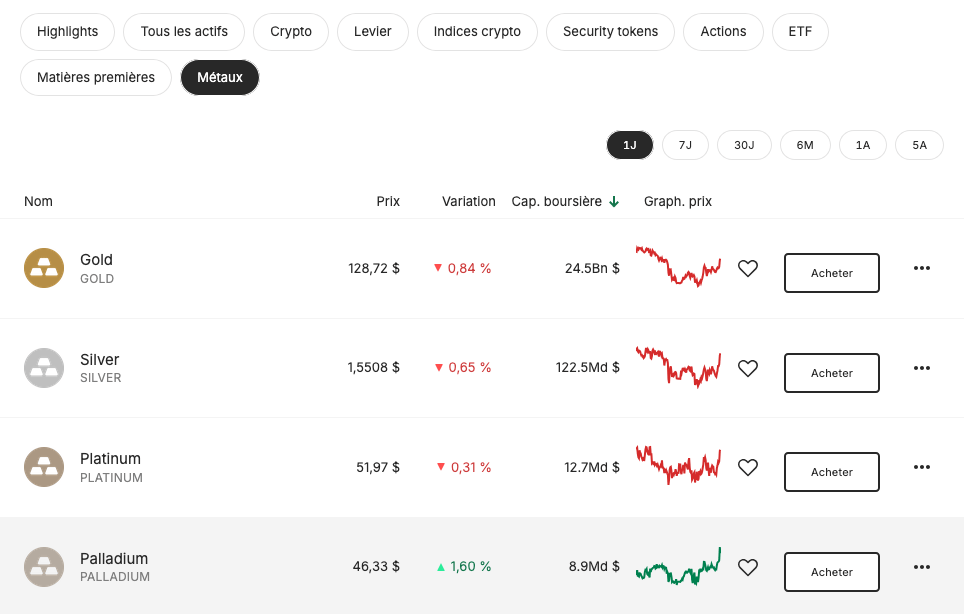Click the Palladium asset icon
The image size is (964, 614).
click(44, 567)
